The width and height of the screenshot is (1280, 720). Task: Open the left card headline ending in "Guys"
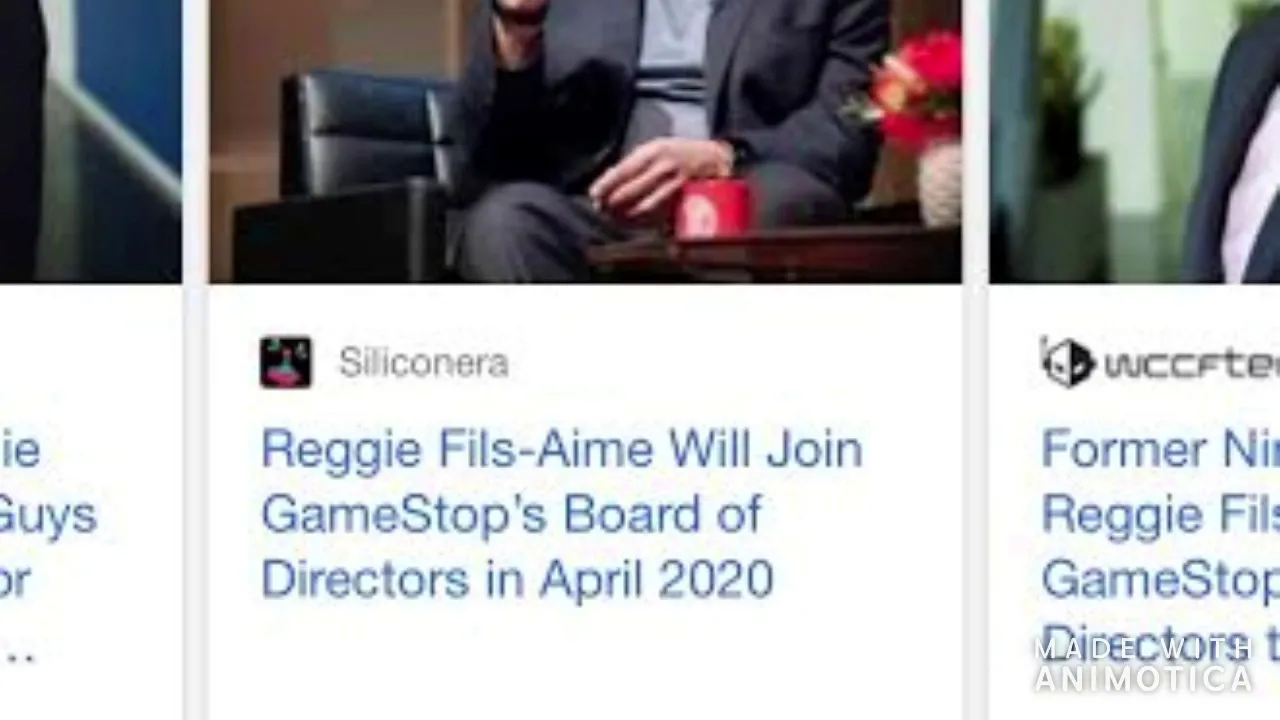coord(48,515)
